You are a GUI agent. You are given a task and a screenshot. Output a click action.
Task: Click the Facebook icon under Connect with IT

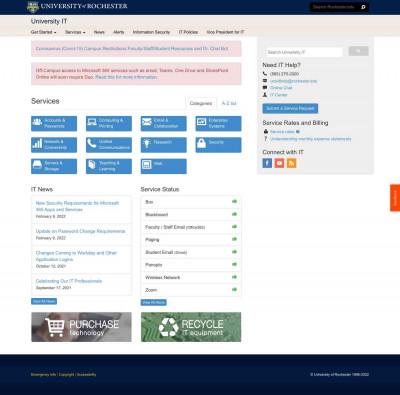(x=267, y=163)
